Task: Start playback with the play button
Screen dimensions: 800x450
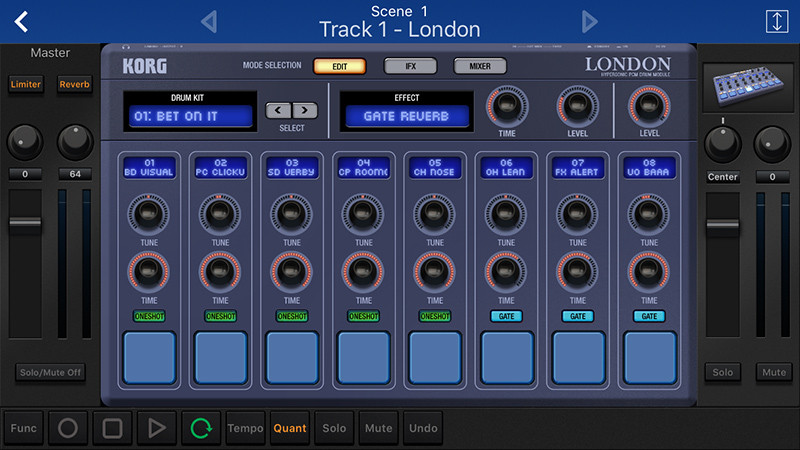Action: [157, 428]
